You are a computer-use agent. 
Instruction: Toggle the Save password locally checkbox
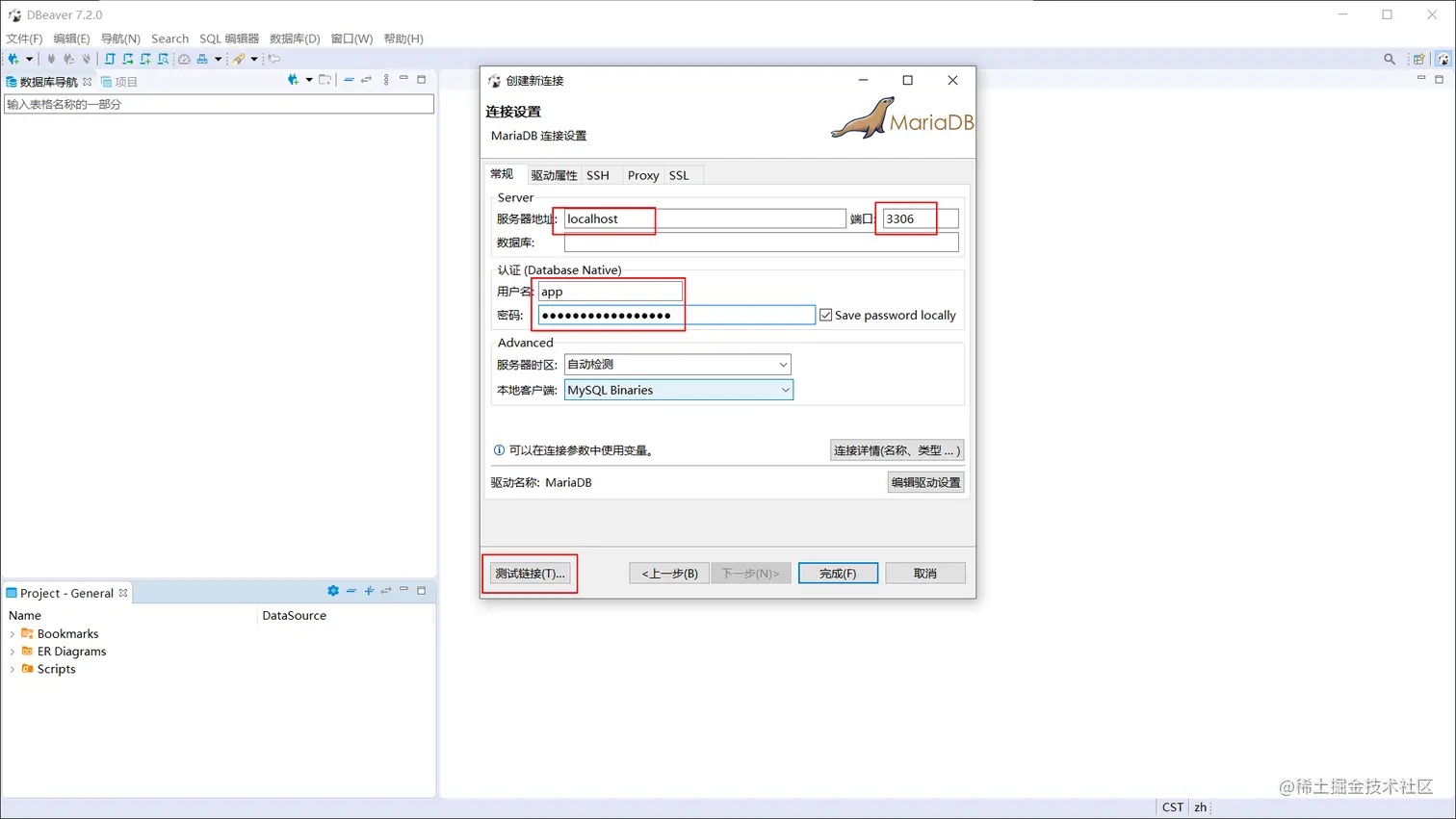tap(825, 315)
